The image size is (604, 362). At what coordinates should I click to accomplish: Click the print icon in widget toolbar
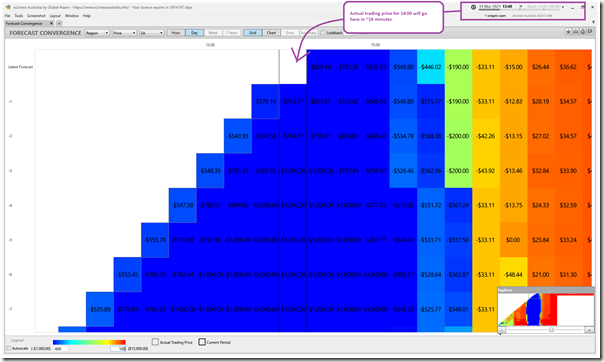click(x=575, y=32)
